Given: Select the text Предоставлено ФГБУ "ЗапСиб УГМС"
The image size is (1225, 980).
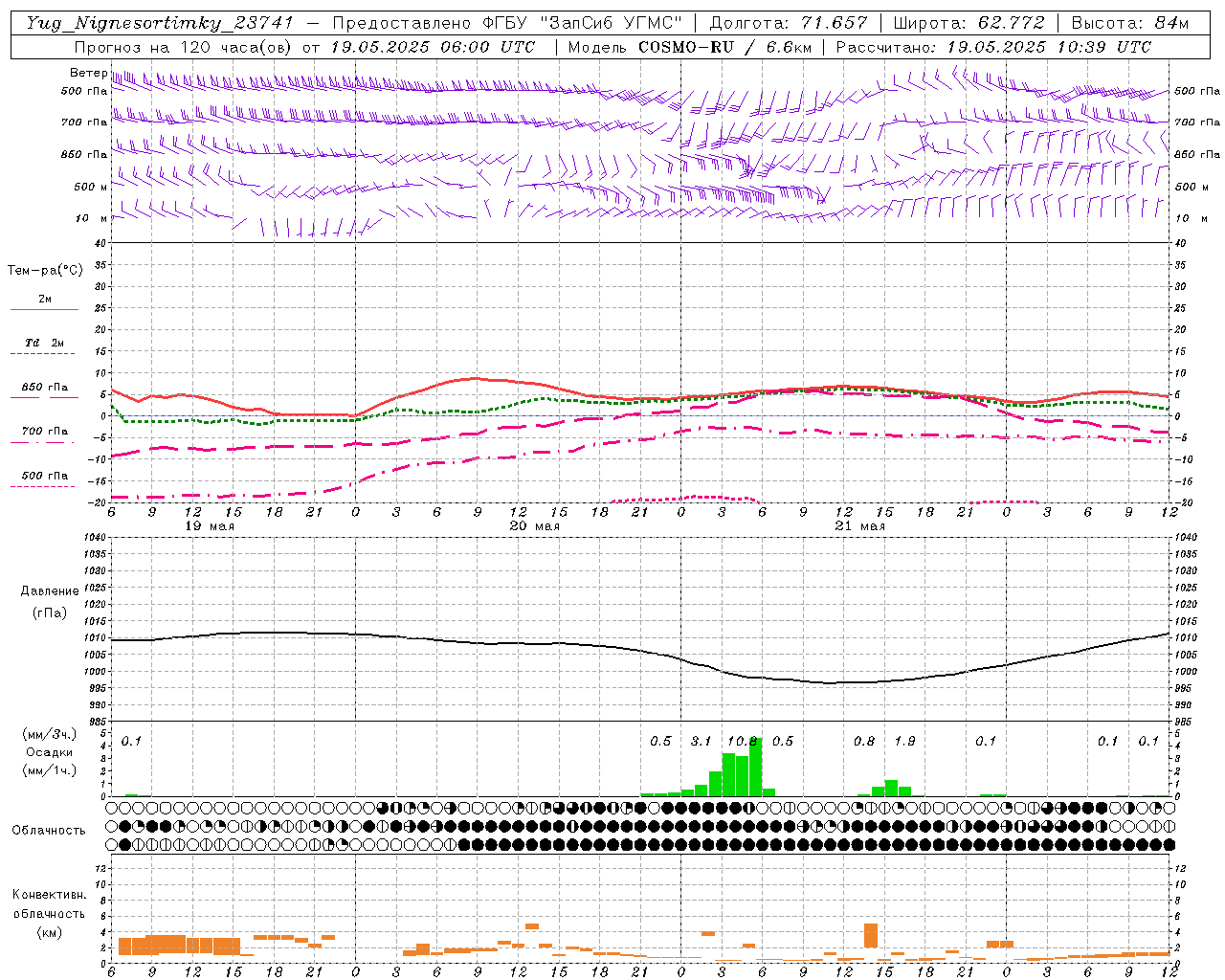Looking at the screenshot, I should pyautogui.click(x=506, y=23).
